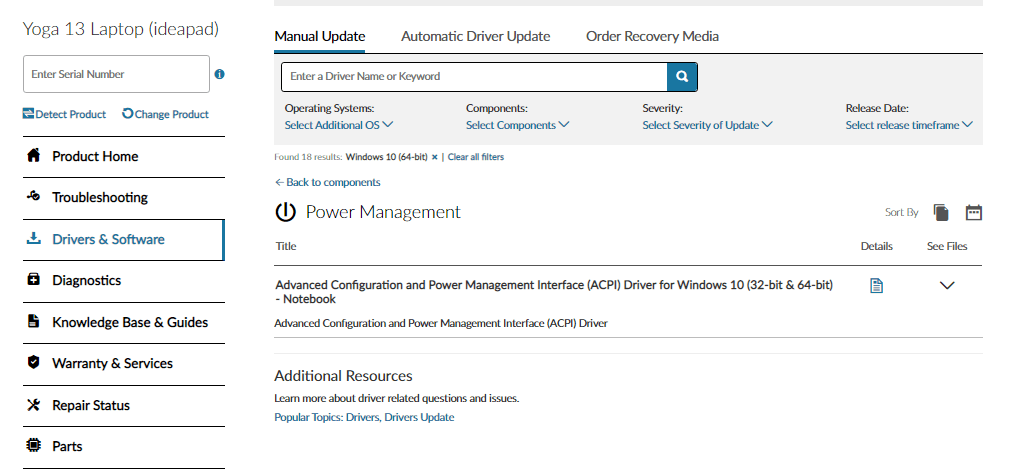This screenshot has height=472, width=1031.
Task: Switch to Automatic Driver Update tab
Action: click(475, 36)
